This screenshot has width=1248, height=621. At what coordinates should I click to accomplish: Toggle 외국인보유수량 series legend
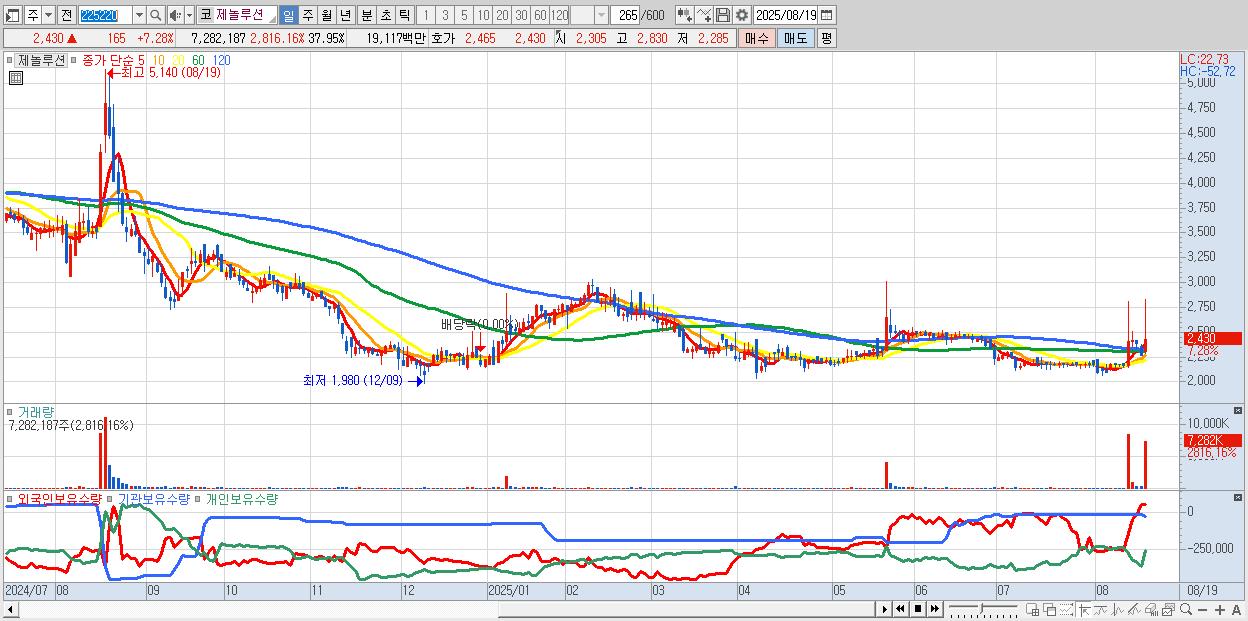[x=59, y=499]
